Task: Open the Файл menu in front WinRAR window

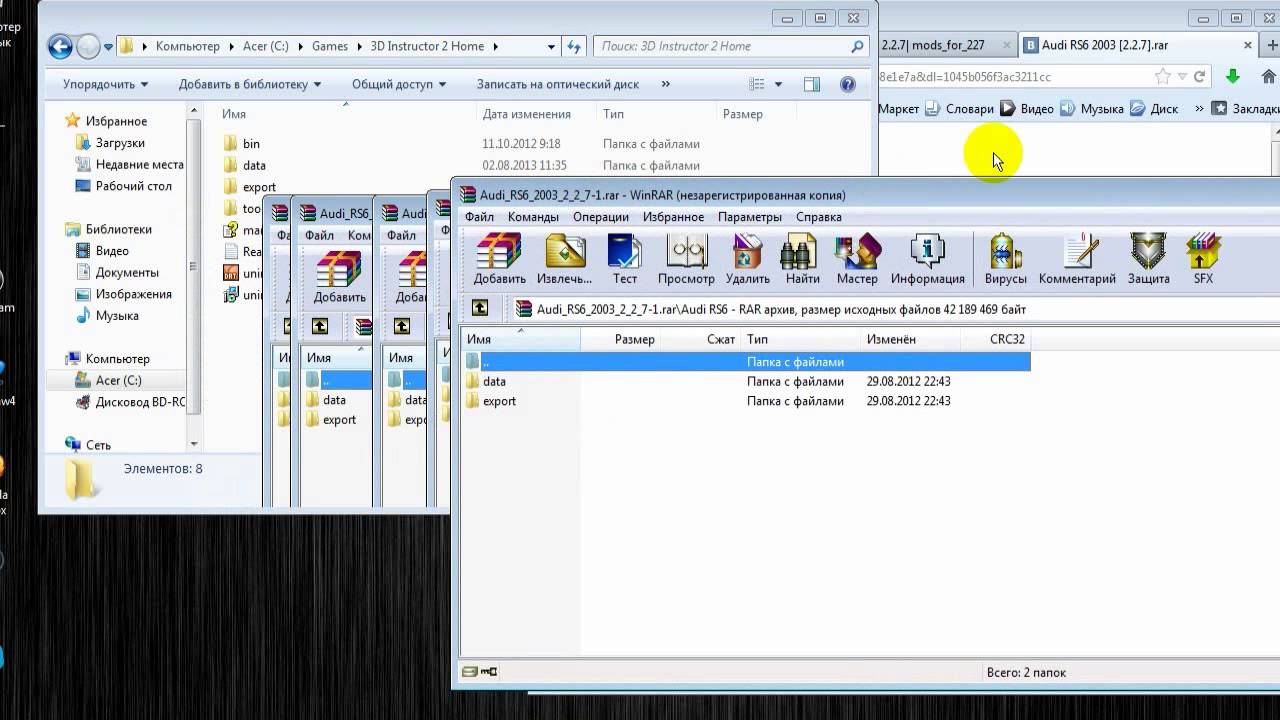Action: click(x=479, y=217)
